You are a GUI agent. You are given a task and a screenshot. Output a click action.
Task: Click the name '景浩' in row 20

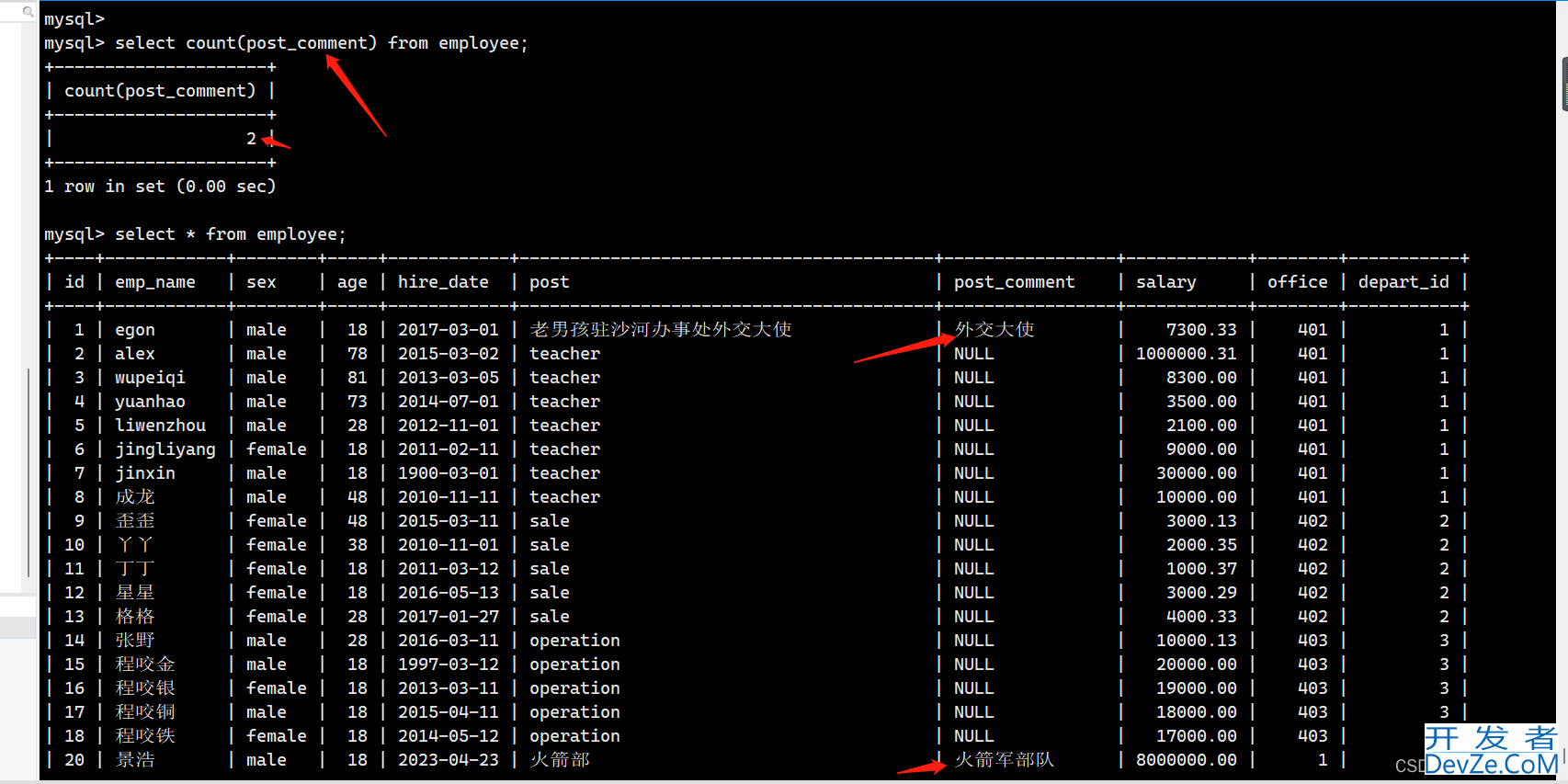click(x=135, y=759)
